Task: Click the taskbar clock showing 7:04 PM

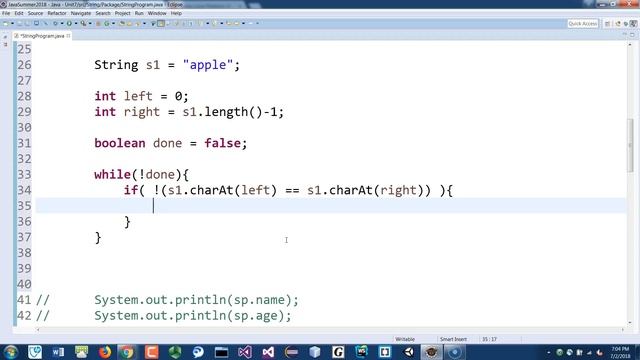Action: (620, 352)
